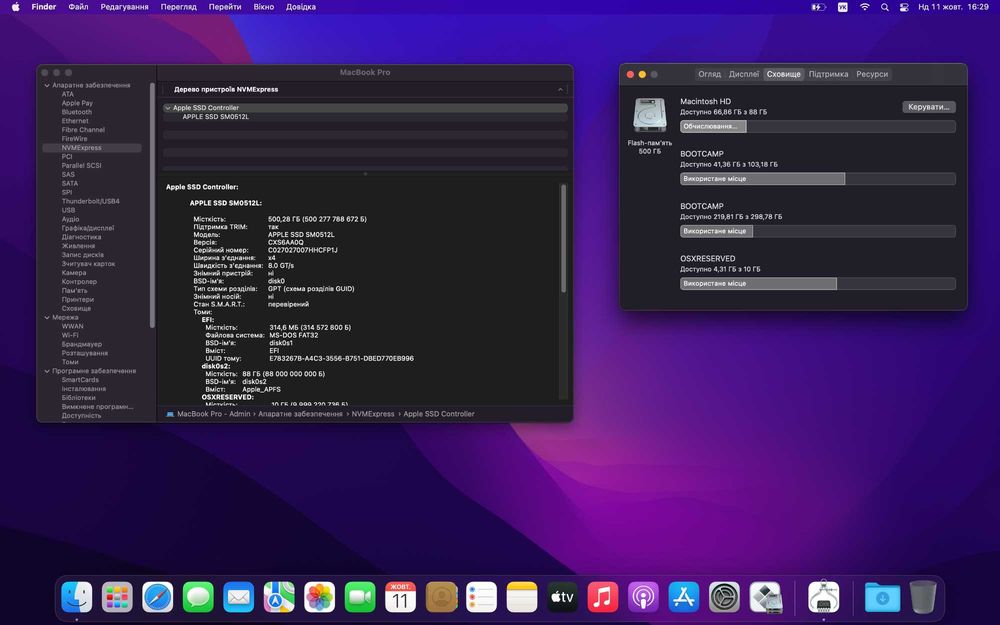Switch to the Ресурси tab
1000x625 pixels.
(872, 75)
